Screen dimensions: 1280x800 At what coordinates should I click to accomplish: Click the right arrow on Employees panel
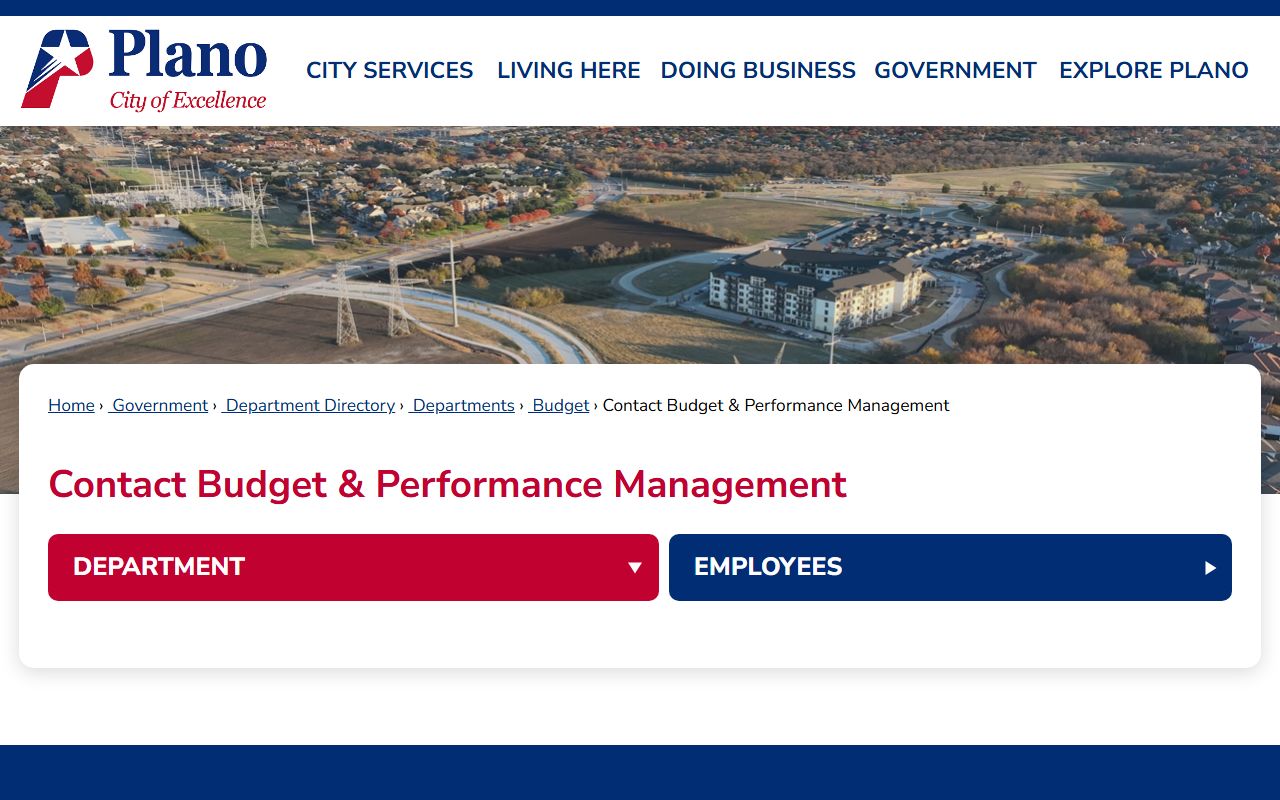1210,568
